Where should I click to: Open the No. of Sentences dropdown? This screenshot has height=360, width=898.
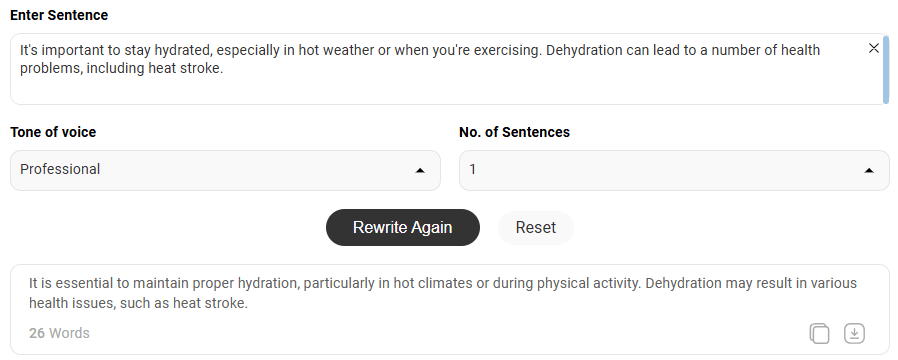click(x=674, y=170)
